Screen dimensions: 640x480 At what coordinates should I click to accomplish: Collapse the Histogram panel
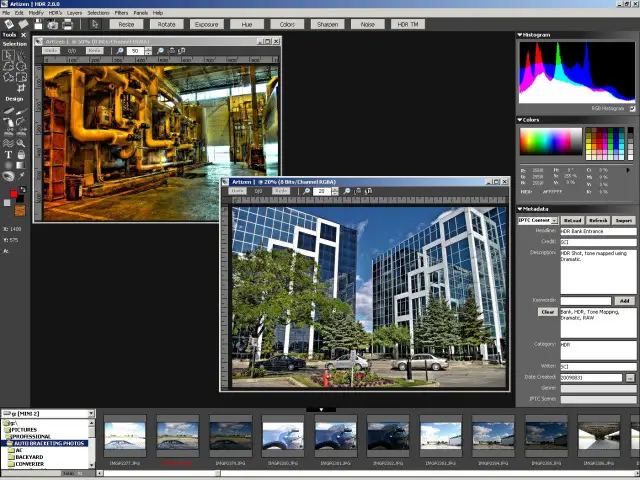tap(520, 35)
